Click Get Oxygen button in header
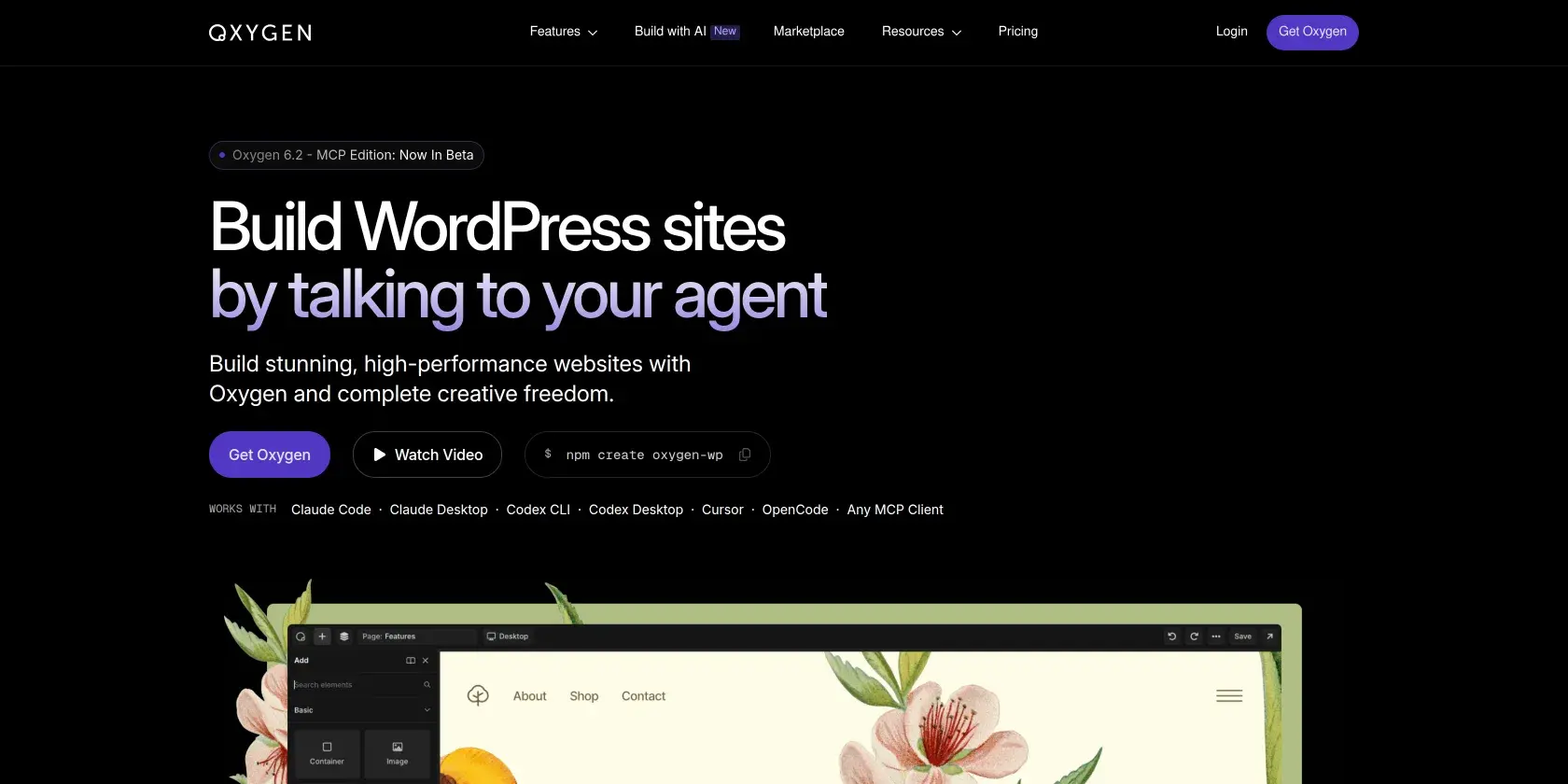1568x784 pixels. (x=1312, y=33)
